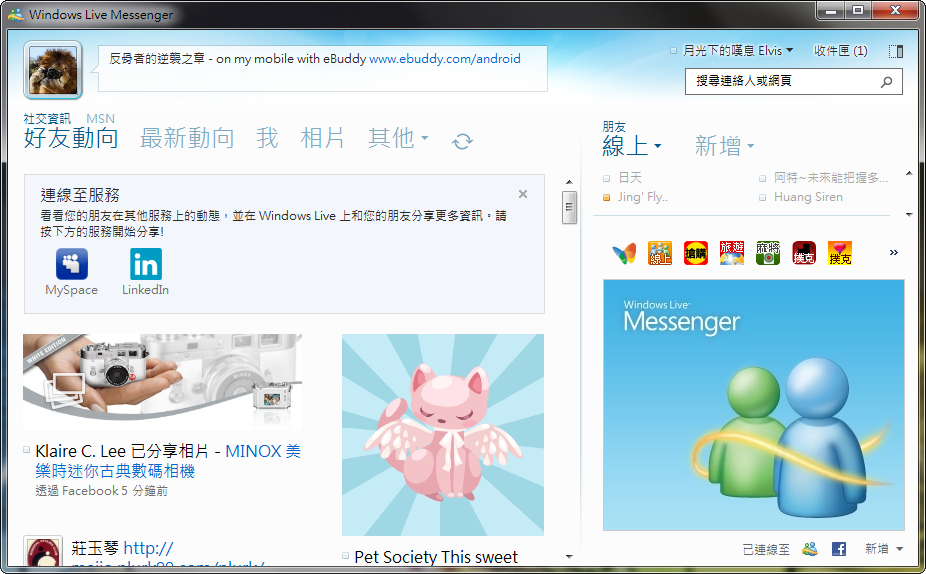926x574 pixels.
Task: Open the 月光下的嘆息 Elvis status dropdown
Action: [790, 50]
